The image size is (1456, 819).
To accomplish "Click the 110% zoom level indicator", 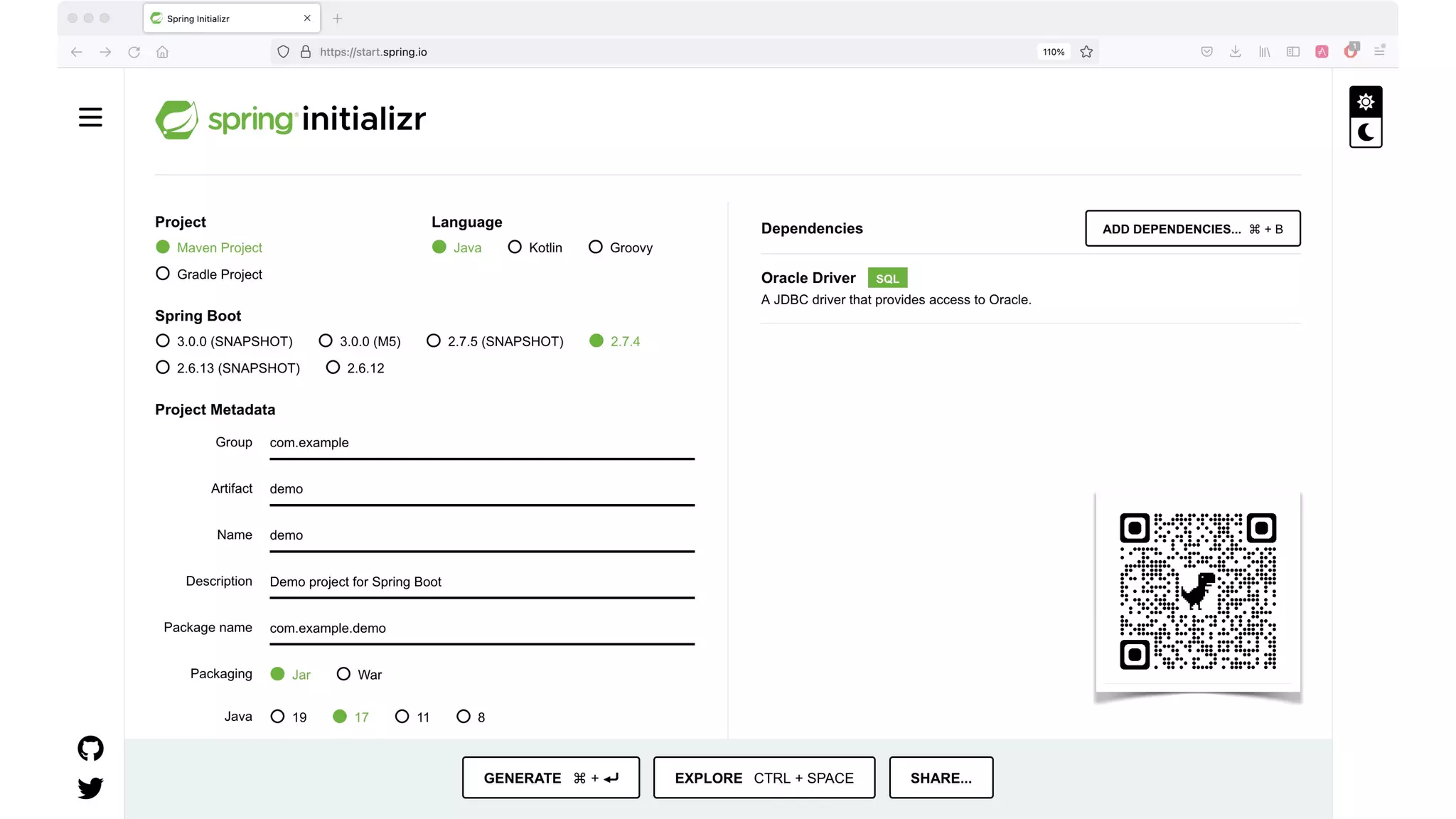I will [1054, 52].
